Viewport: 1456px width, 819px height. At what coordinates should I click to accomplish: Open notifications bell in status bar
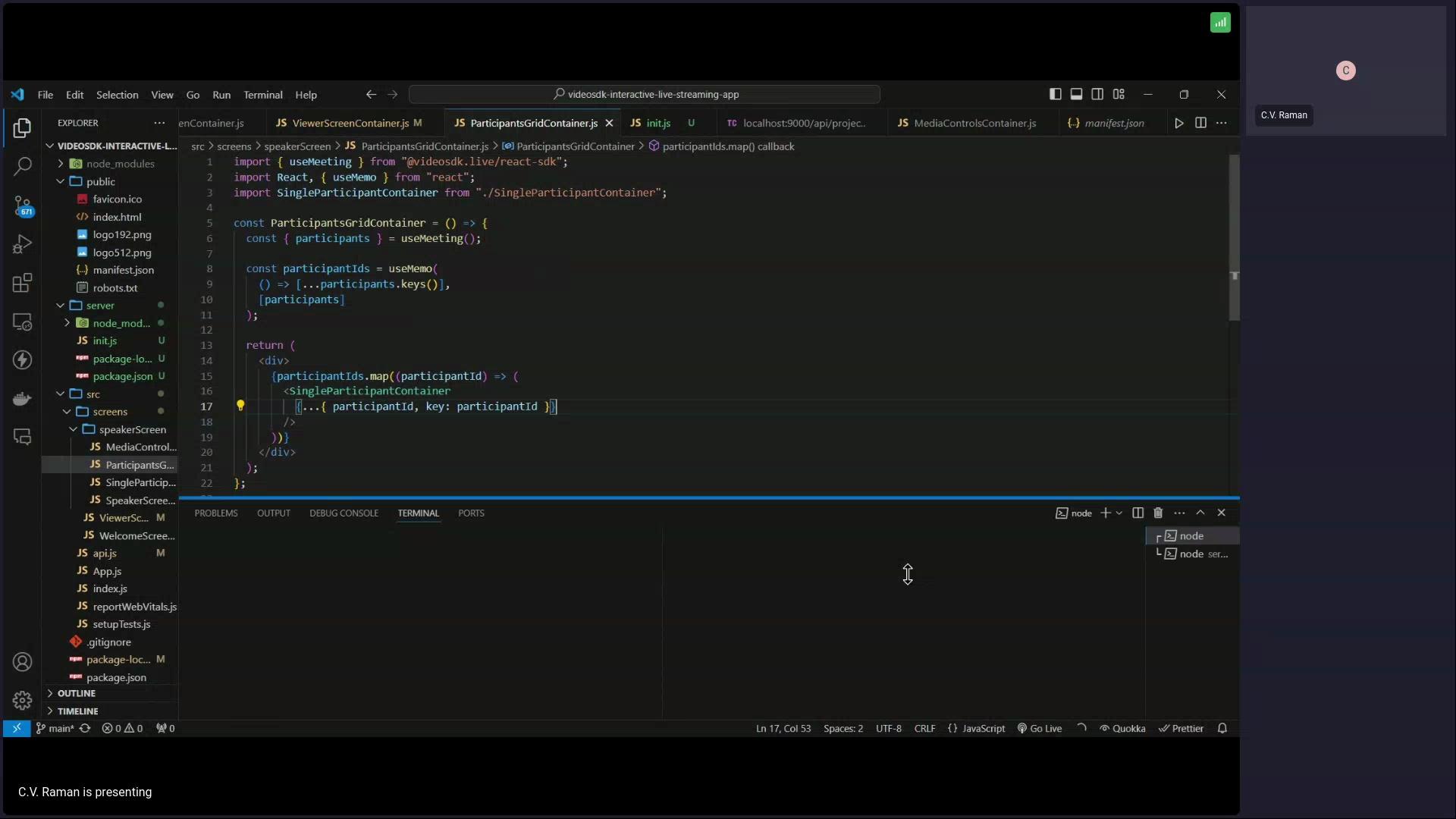(1222, 729)
